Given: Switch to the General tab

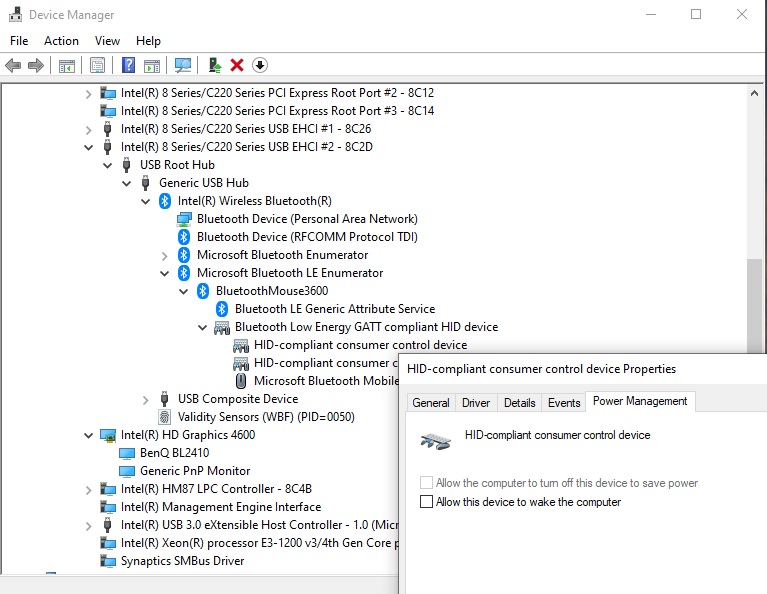Looking at the screenshot, I should point(431,403).
